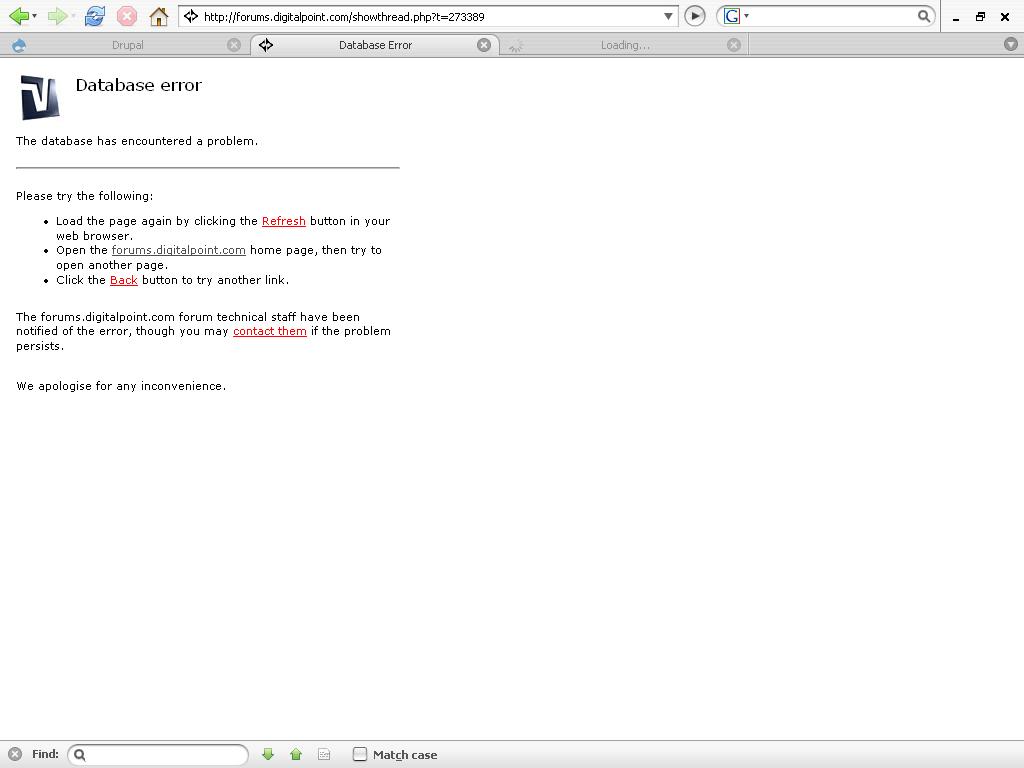Click the Database Error tab favicon

click(x=266, y=44)
